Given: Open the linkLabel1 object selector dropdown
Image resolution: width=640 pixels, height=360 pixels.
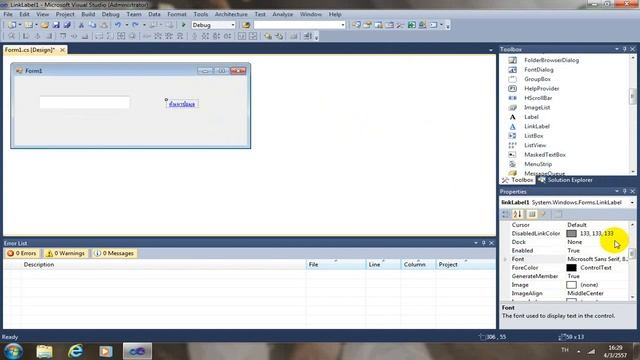Looking at the screenshot, I should tap(632, 202).
